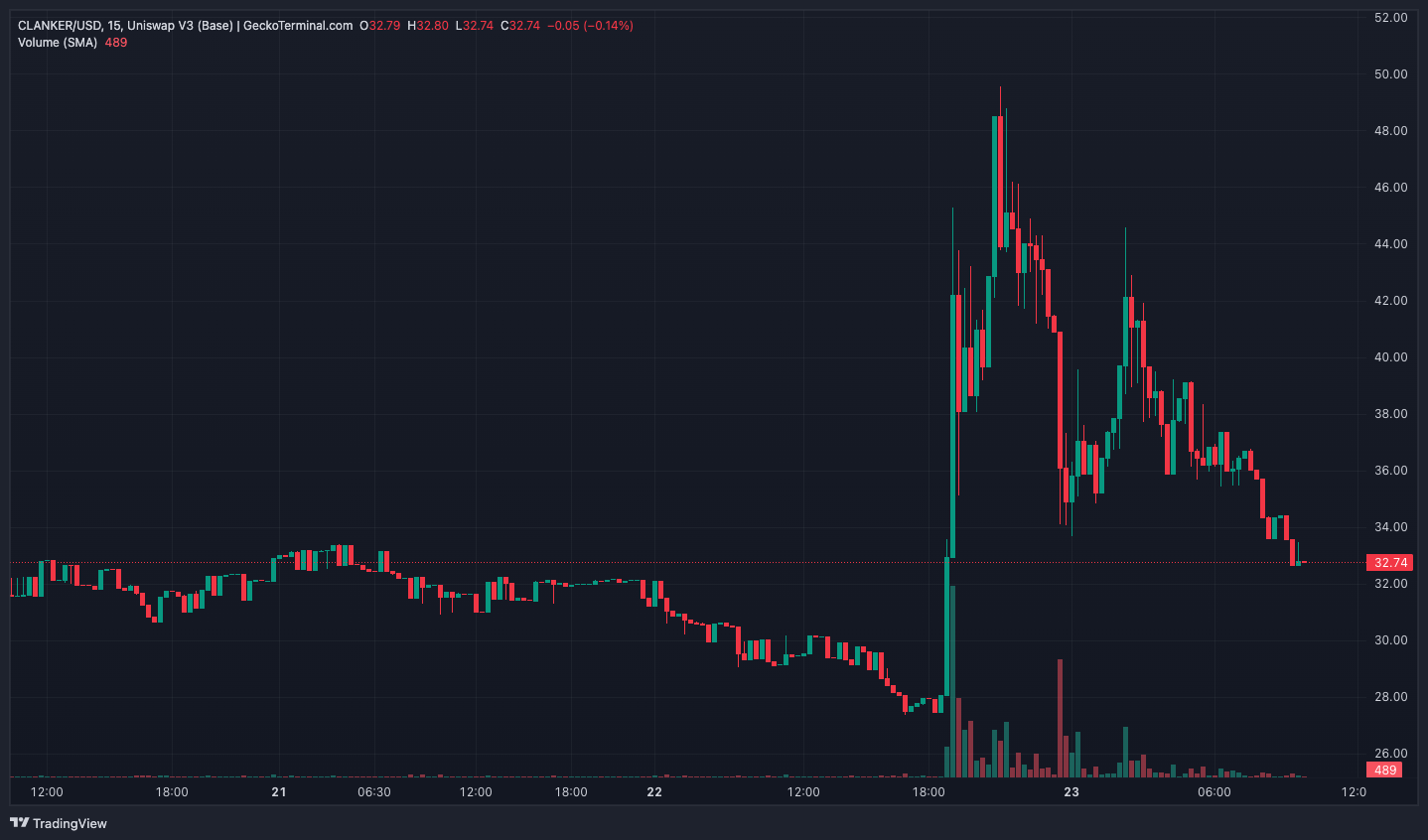The width and height of the screenshot is (1428, 840).
Task: Click the 30.00 price axis label
Action: click(x=1390, y=640)
